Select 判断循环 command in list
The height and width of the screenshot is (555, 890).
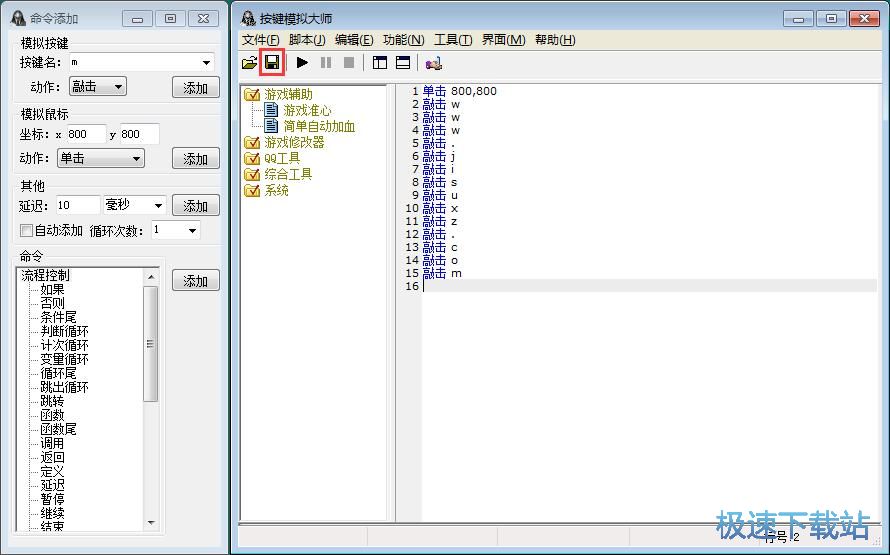(x=64, y=331)
